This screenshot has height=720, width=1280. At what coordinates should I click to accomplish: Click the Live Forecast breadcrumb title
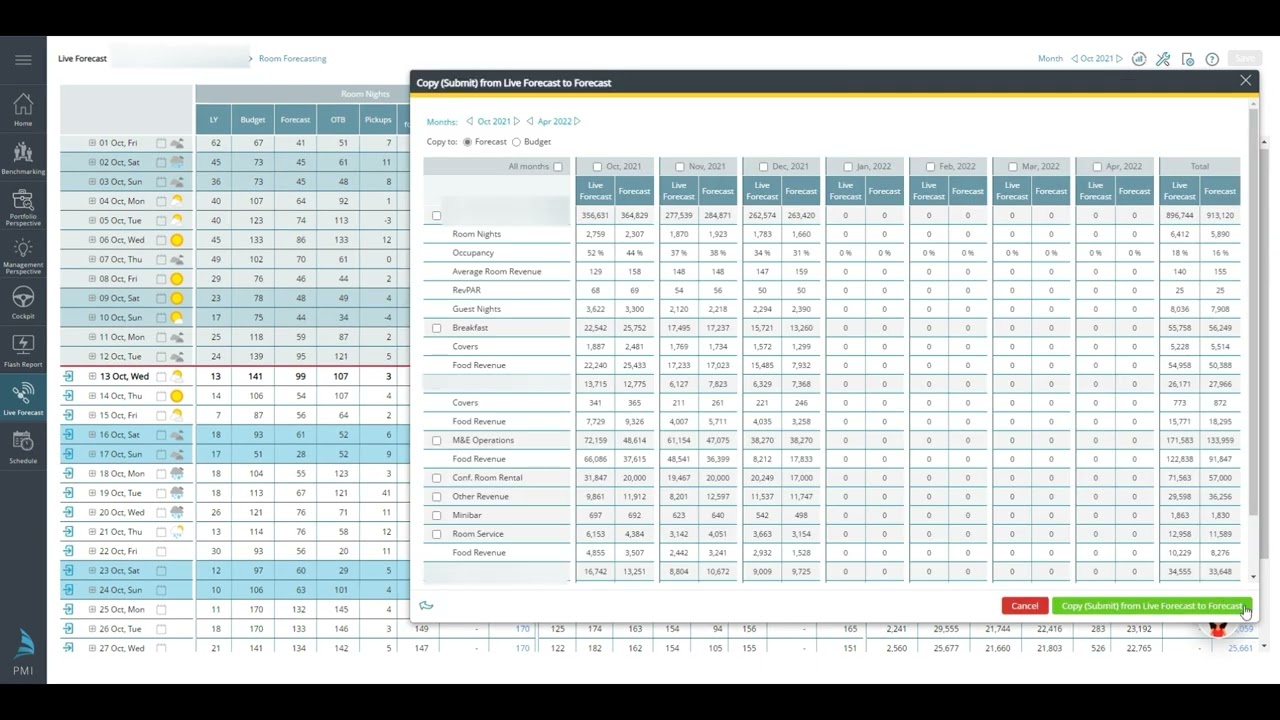tap(82, 59)
